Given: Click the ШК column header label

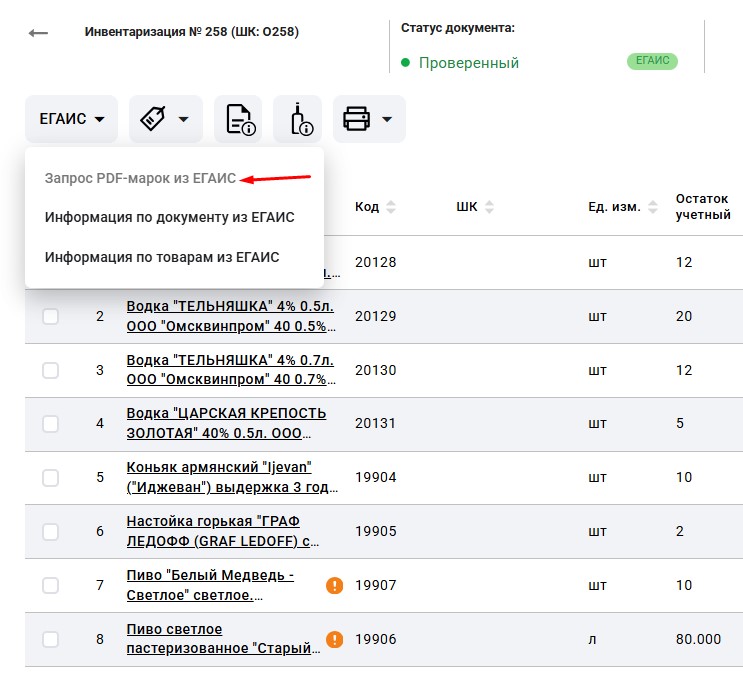Looking at the screenshot, I should pos(467,207).
